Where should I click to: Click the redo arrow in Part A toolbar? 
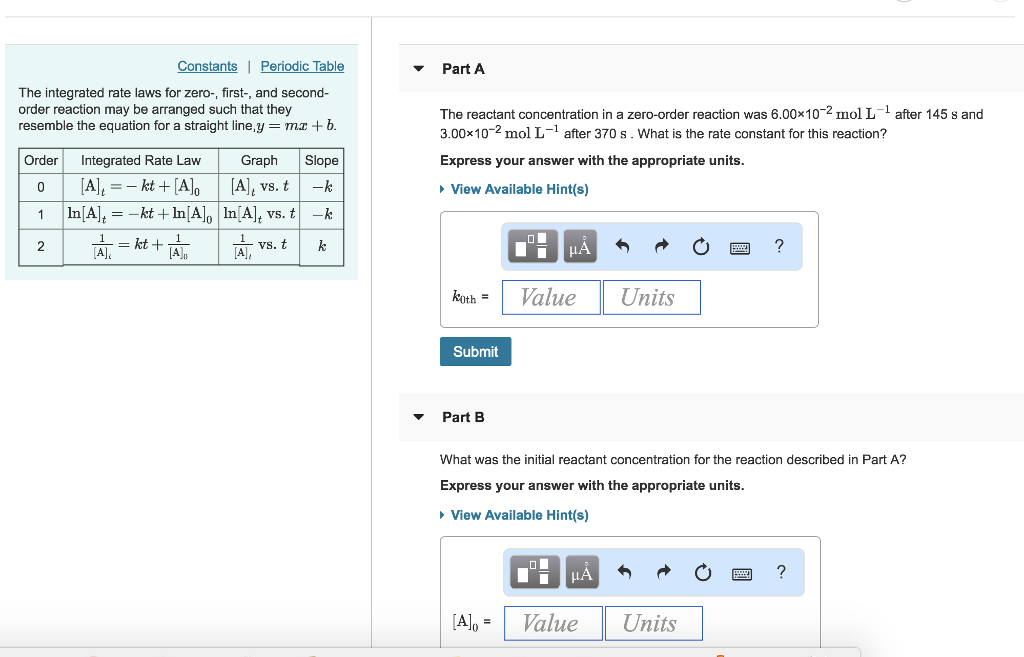coord(661,246)
